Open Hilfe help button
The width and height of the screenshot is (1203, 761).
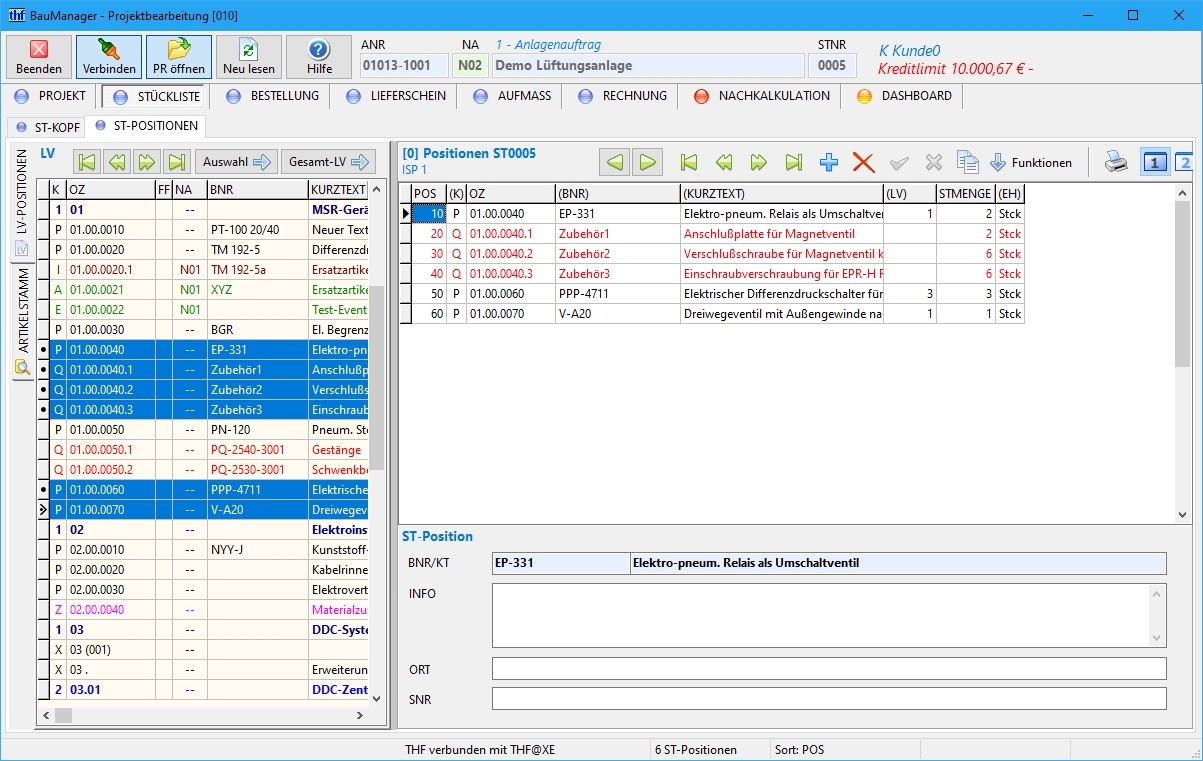coord(319,57)
